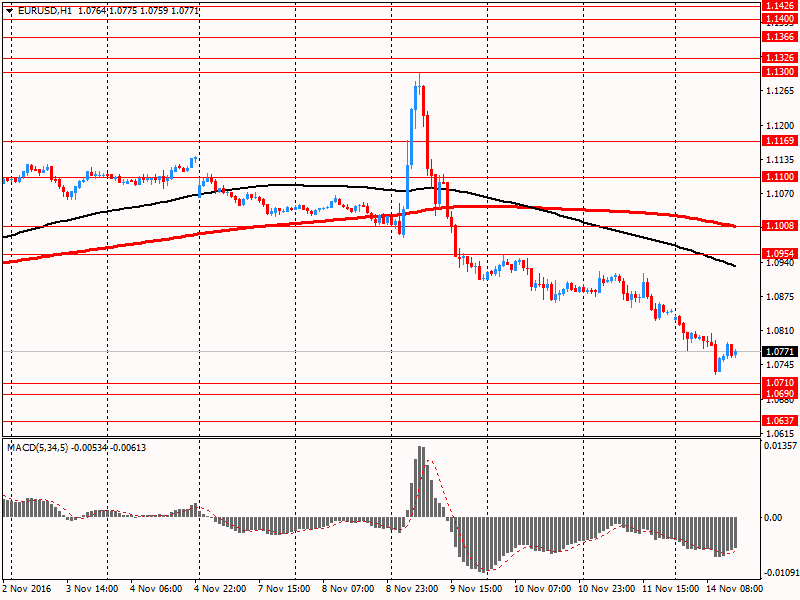The width and height of the screenshot is (800, 600).
Task: Select the 1.1200 price scale value
Action: (780, 126)
